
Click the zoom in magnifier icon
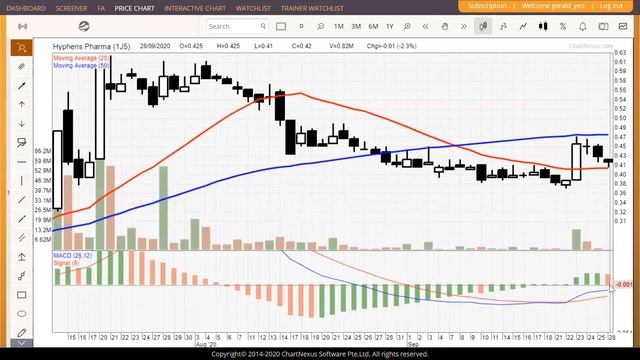click(407, 26)
